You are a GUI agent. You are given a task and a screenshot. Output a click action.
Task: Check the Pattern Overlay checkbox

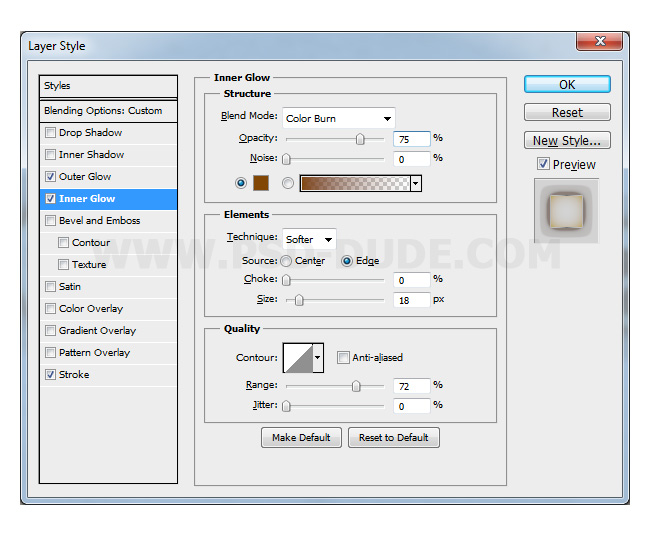(x=50, y=352)
